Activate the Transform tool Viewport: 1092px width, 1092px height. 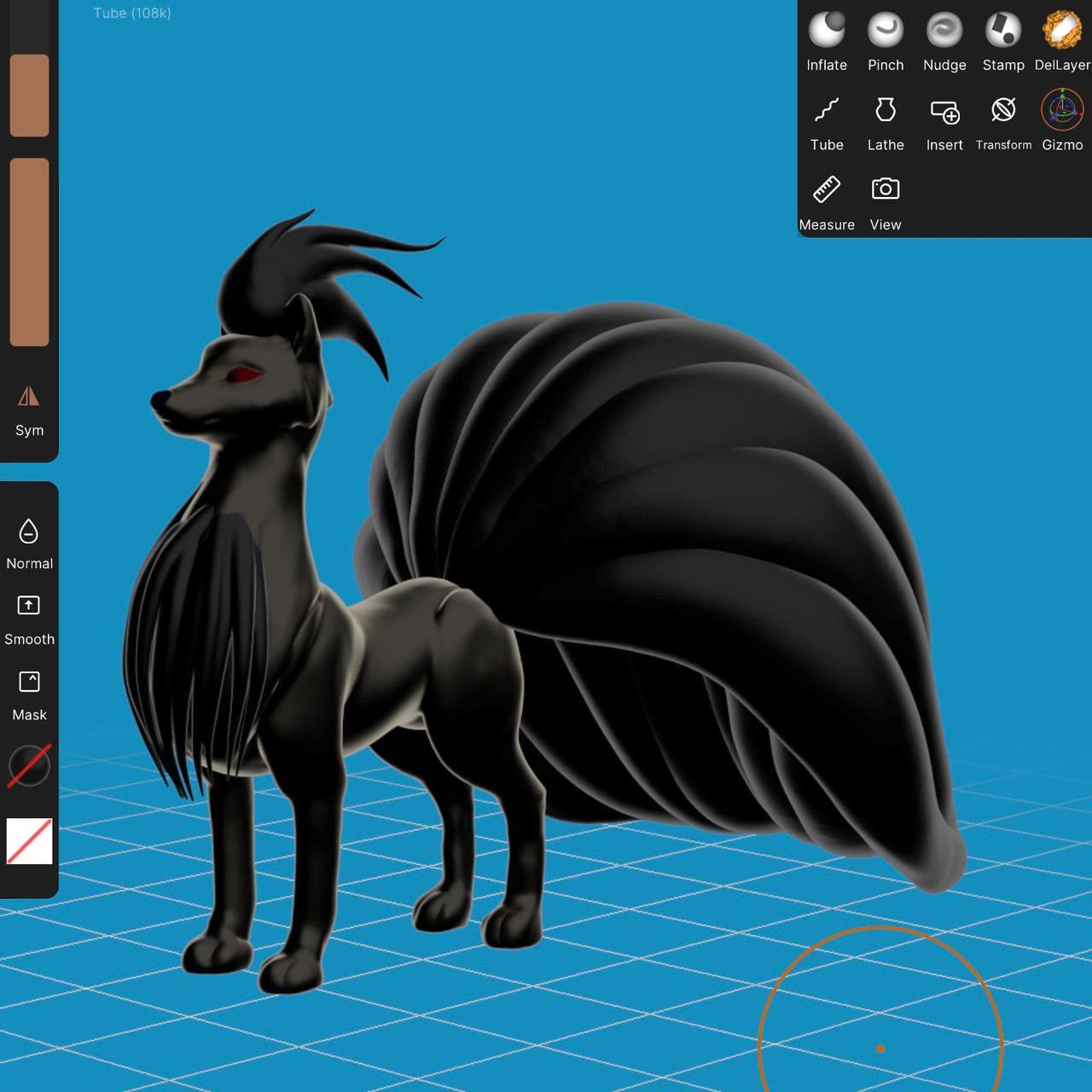[1003, 122]
